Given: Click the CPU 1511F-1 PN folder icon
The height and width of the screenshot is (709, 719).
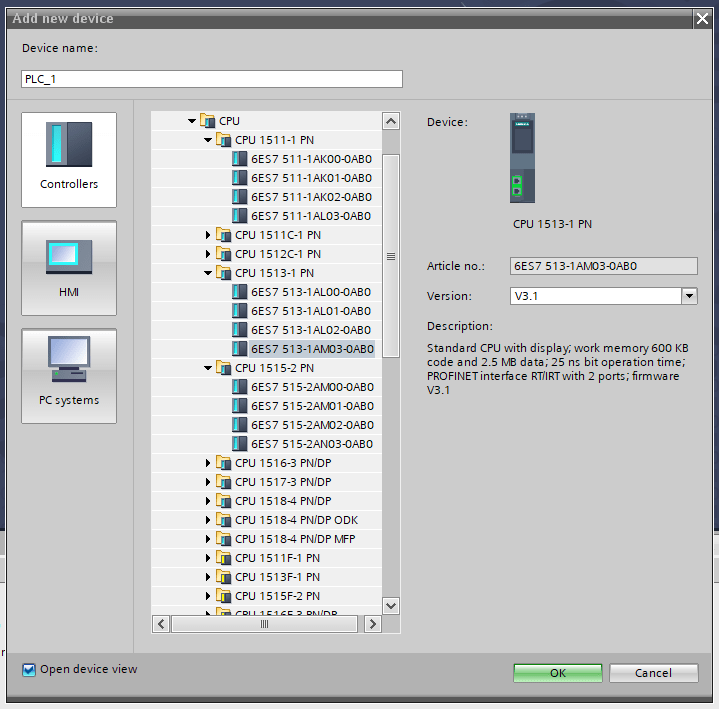Looking at the screenshot, I should tap(224, 558).
